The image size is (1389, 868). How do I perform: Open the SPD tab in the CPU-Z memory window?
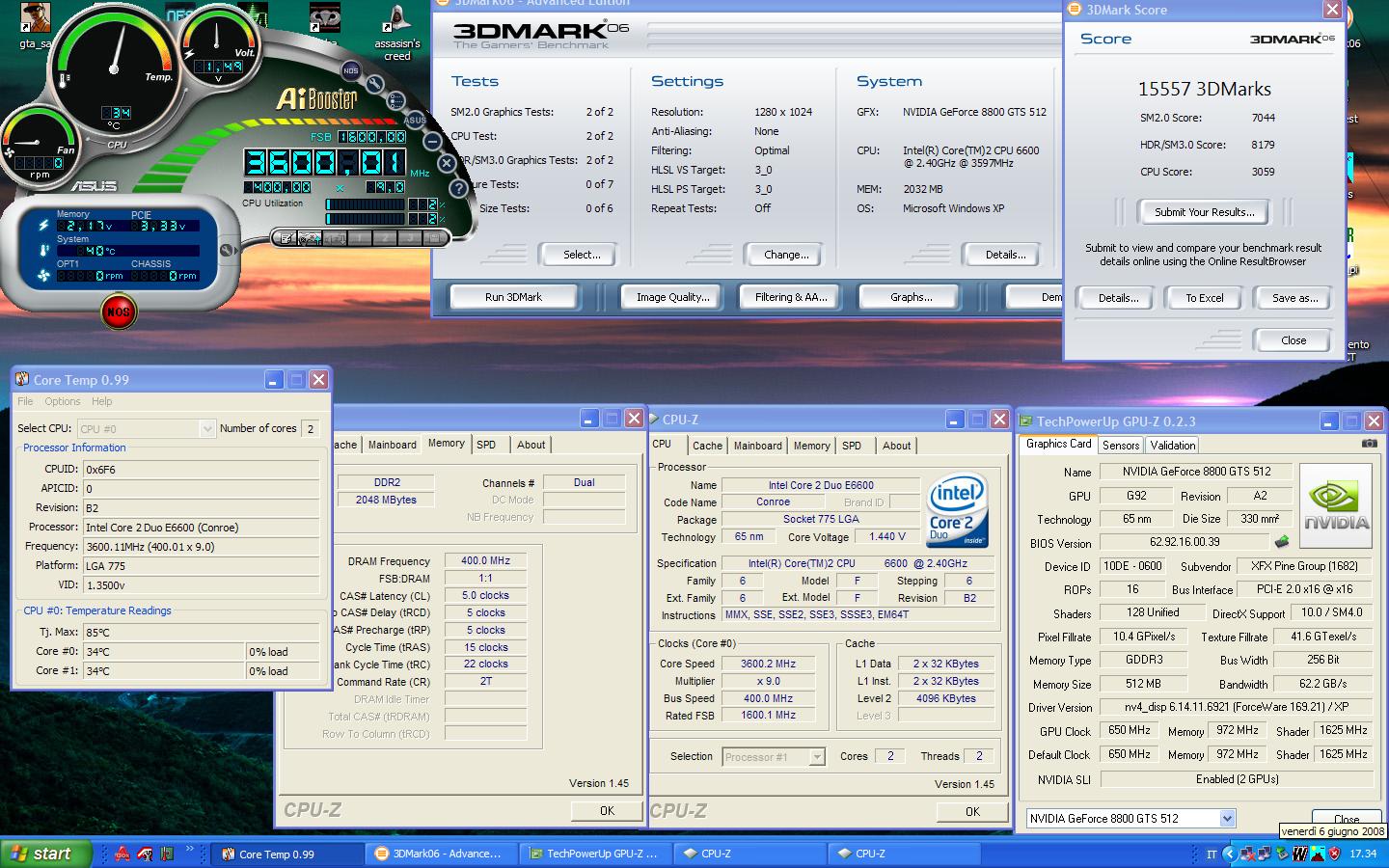[486, 445]
